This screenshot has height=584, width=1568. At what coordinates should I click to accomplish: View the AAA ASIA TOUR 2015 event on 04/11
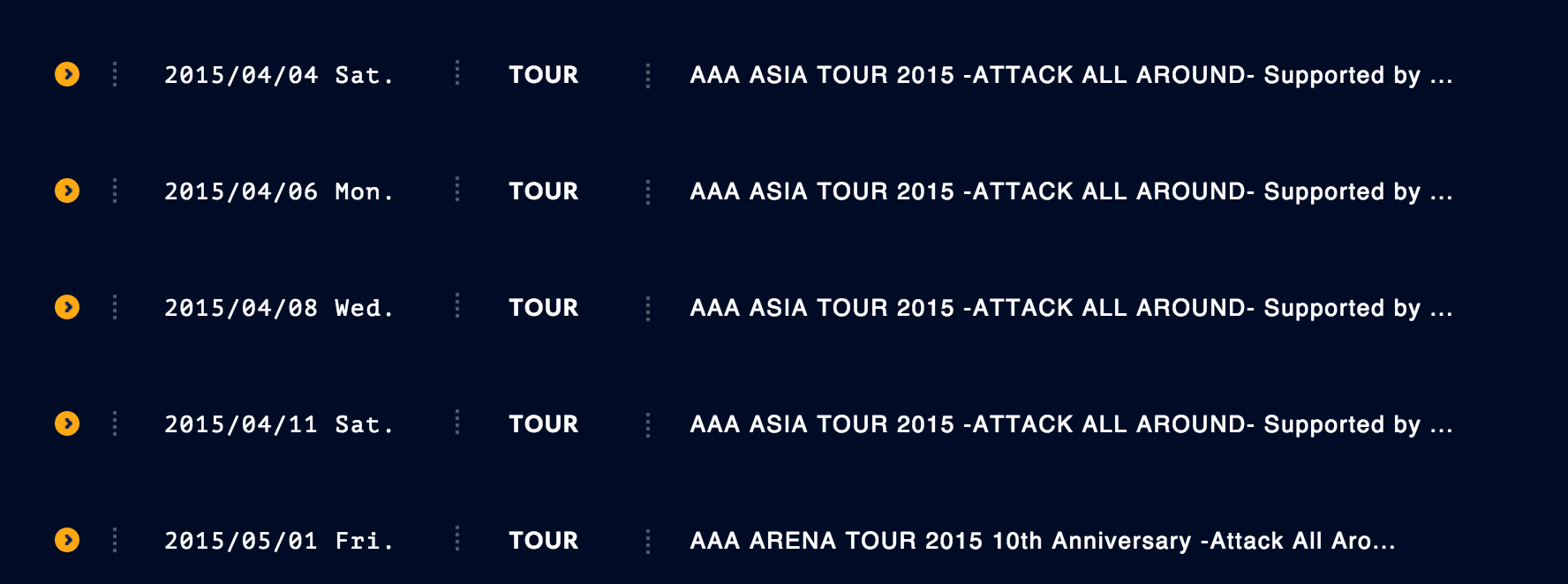tap(1070, 424)
